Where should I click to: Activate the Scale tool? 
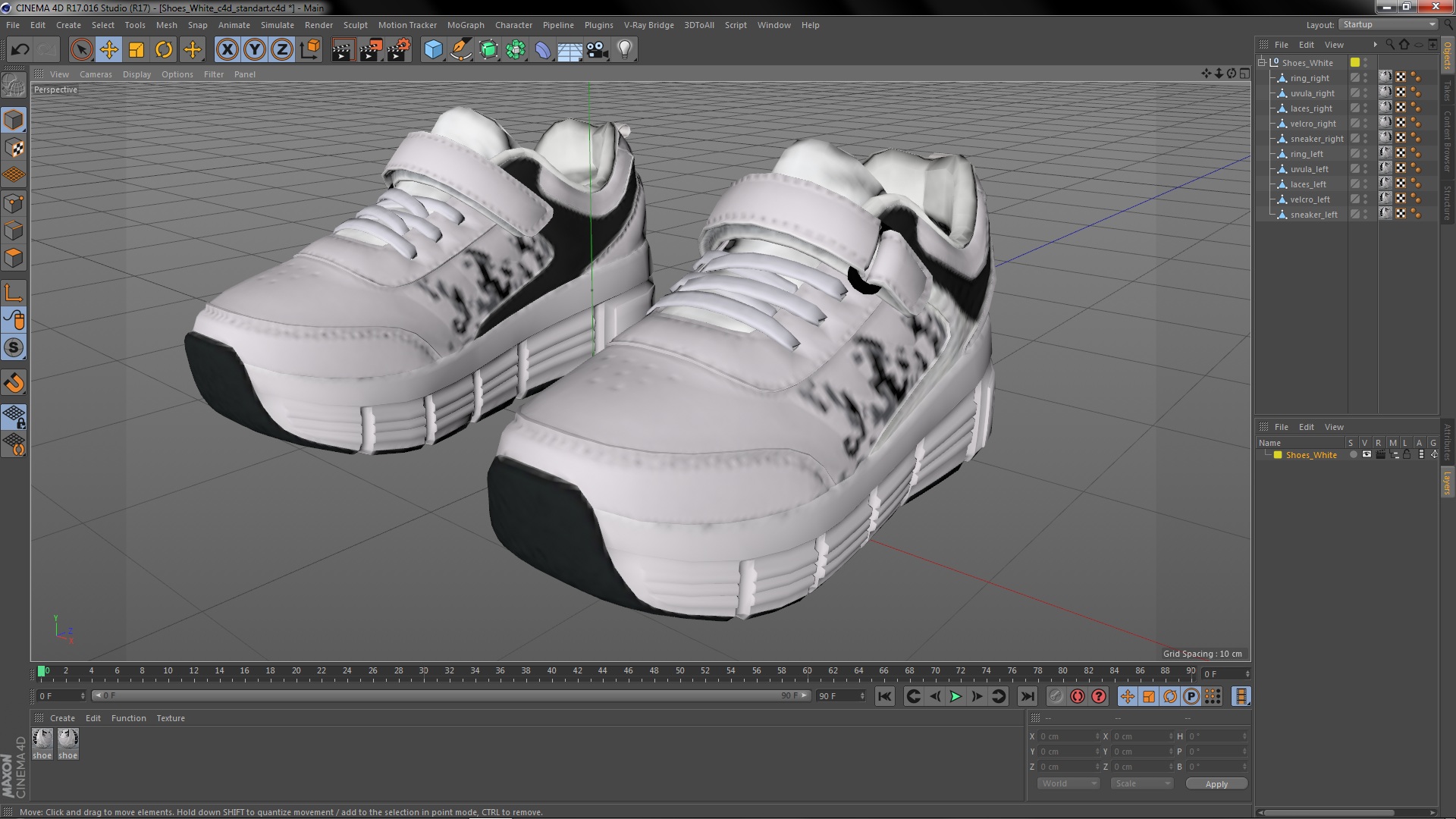click(136, 50)
